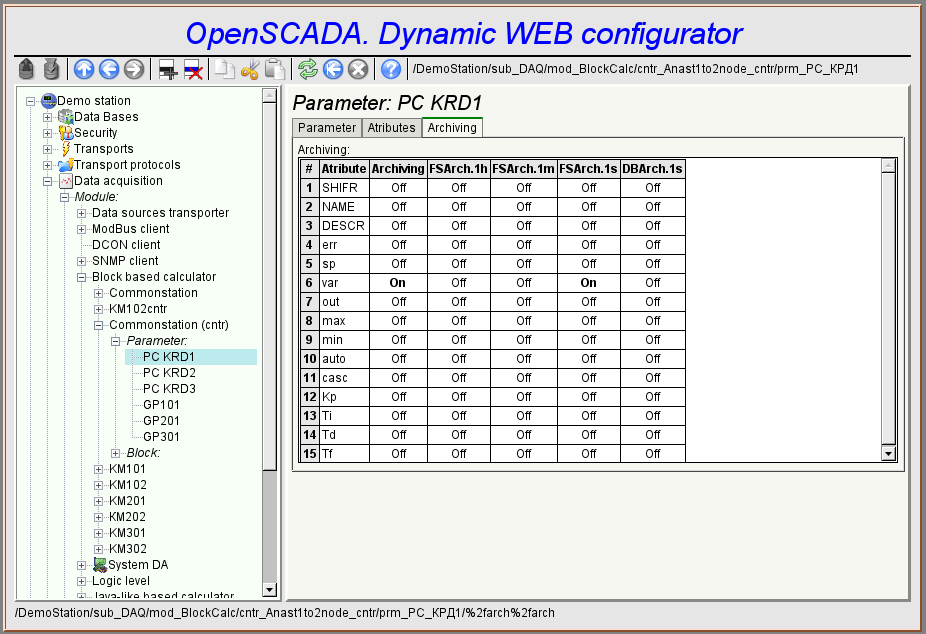This screenshot has width=926, height=634.
Task: Toggle the var row Archiving On cell
Action: click(398, 283)
